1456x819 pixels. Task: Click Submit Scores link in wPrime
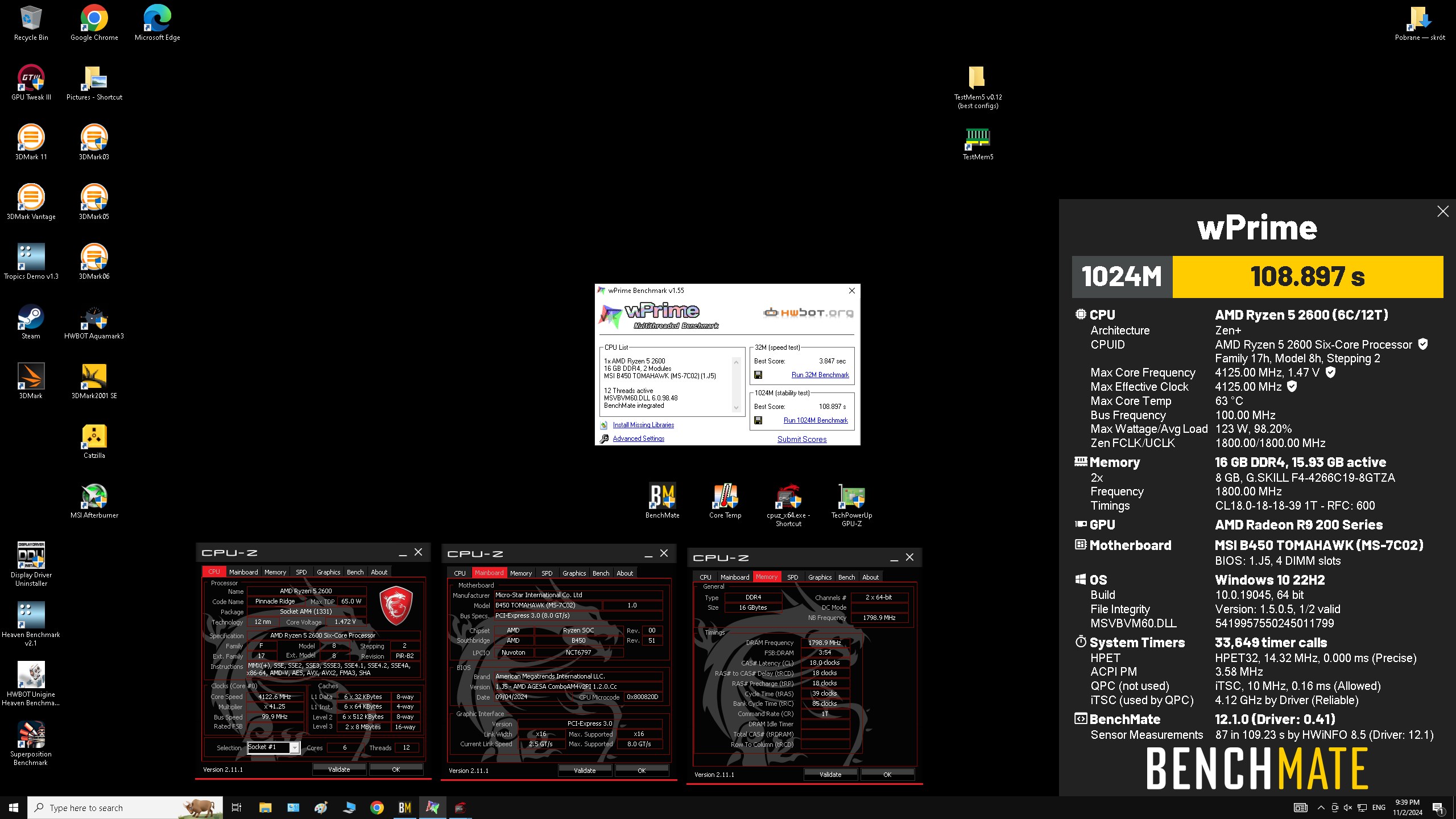[802, 439]
